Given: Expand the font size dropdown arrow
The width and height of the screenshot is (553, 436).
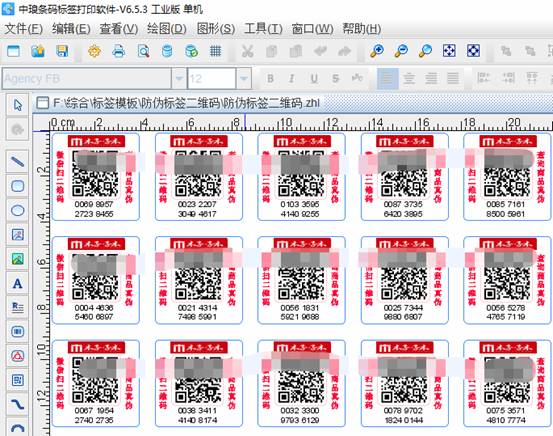Looking at the screenshot, I should coord(244,78).
